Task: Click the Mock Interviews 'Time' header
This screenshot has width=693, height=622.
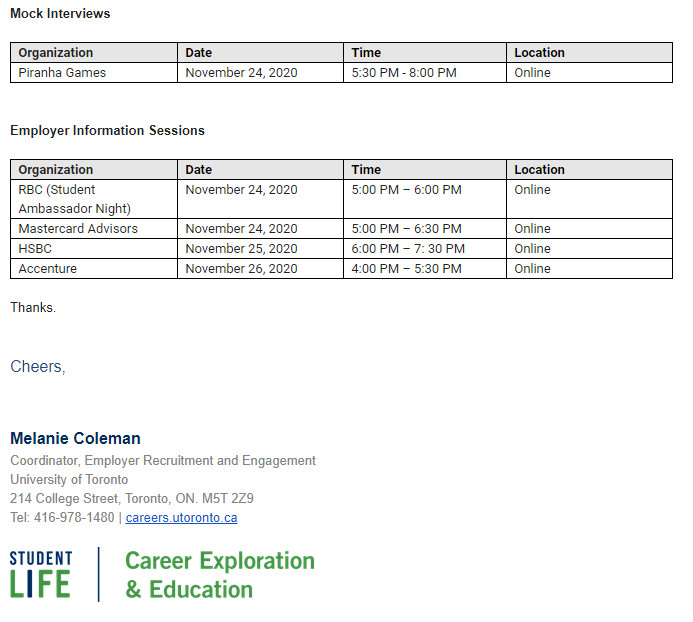Action: [x=425, y=53]
